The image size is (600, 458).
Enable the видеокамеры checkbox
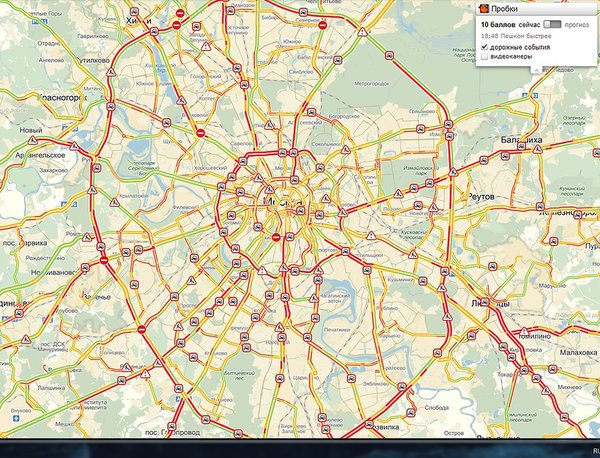(485, 57)
